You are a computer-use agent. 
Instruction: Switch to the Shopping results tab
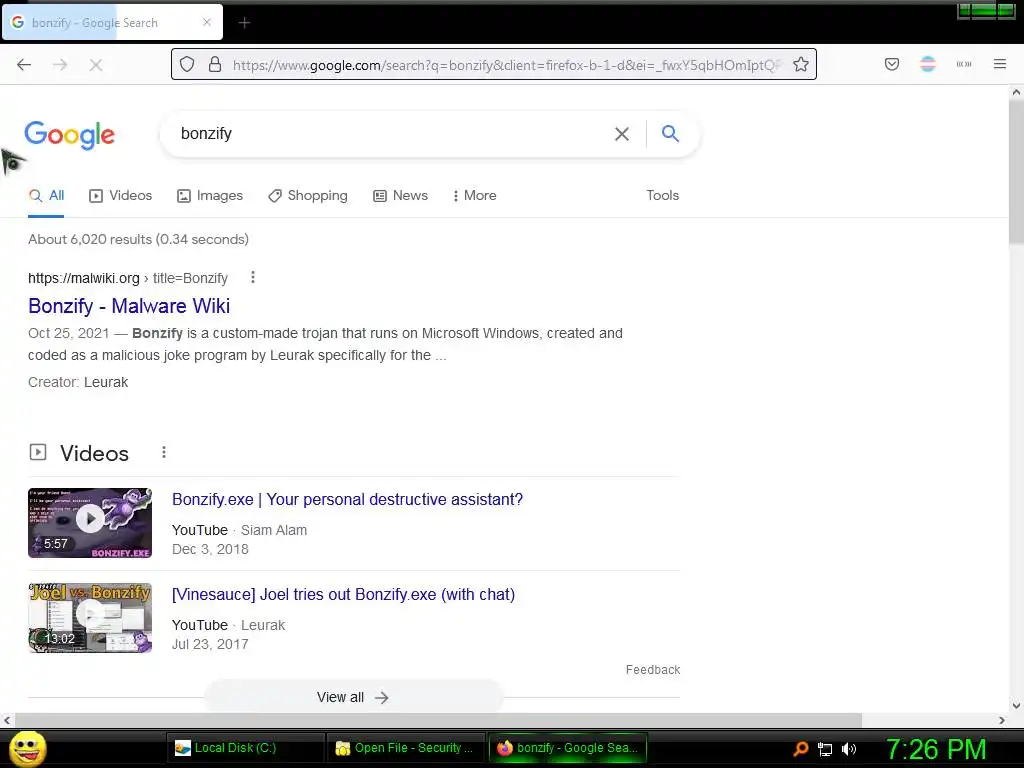(308, 195)
